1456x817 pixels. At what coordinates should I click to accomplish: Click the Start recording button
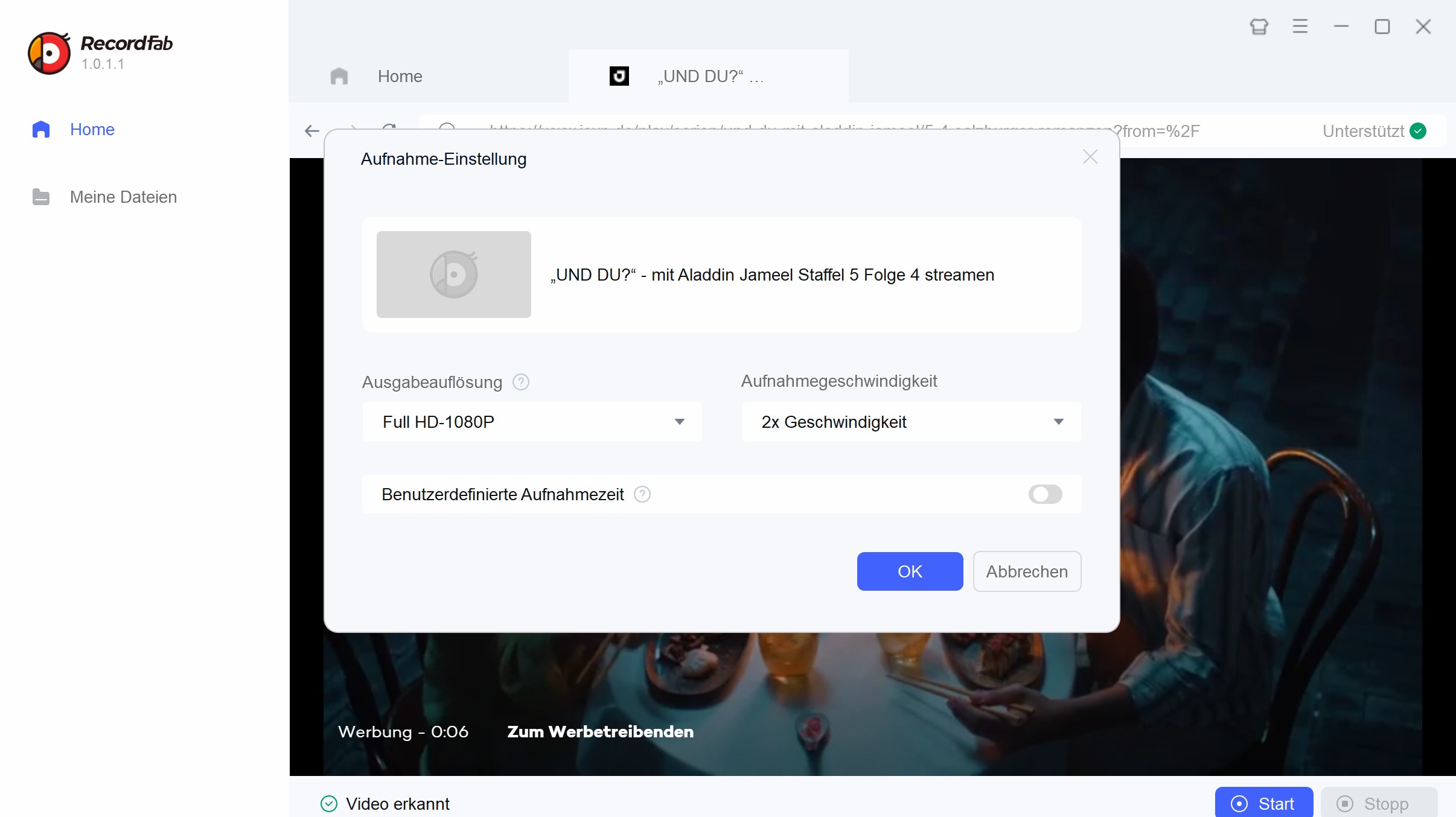(1264, 803)
